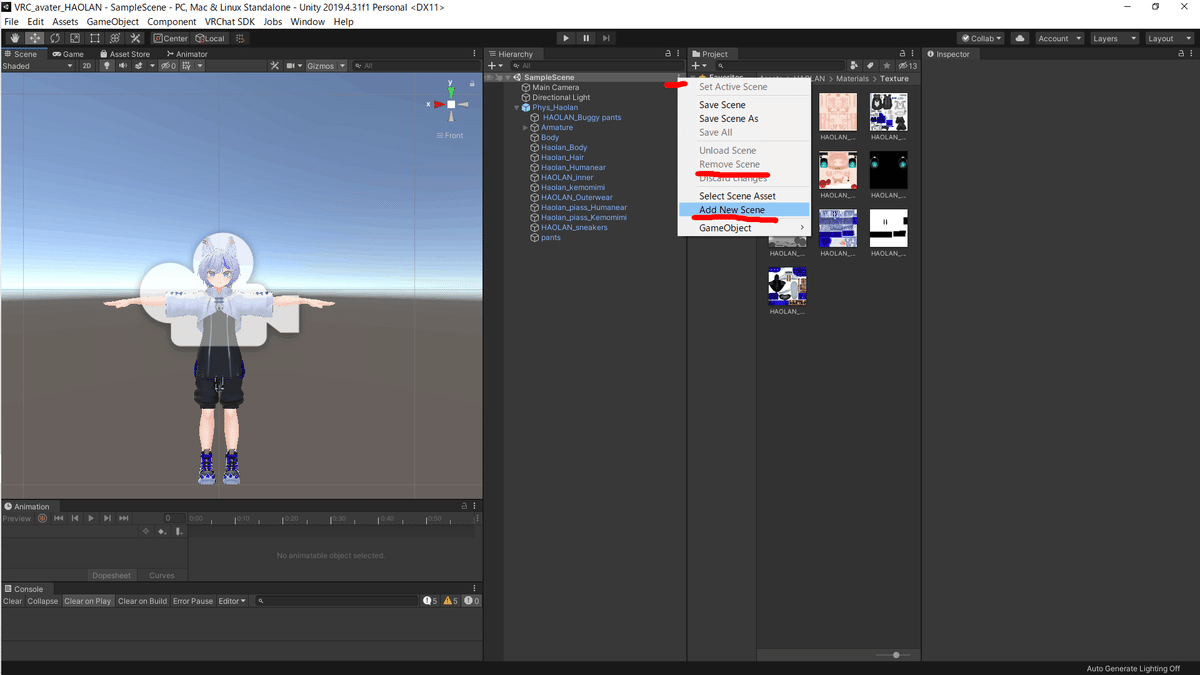Switch to the Game tab
This screenshot has width=1200, height=675.
click(x=69, y=53)
